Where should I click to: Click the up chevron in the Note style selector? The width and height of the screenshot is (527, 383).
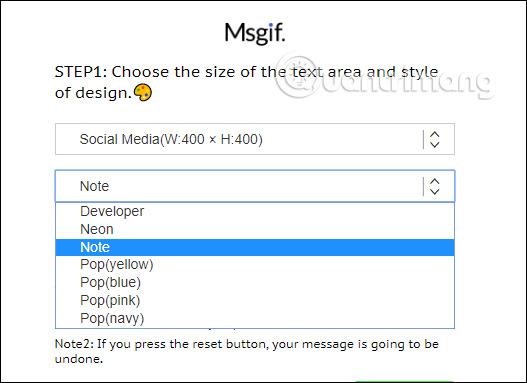435,181
